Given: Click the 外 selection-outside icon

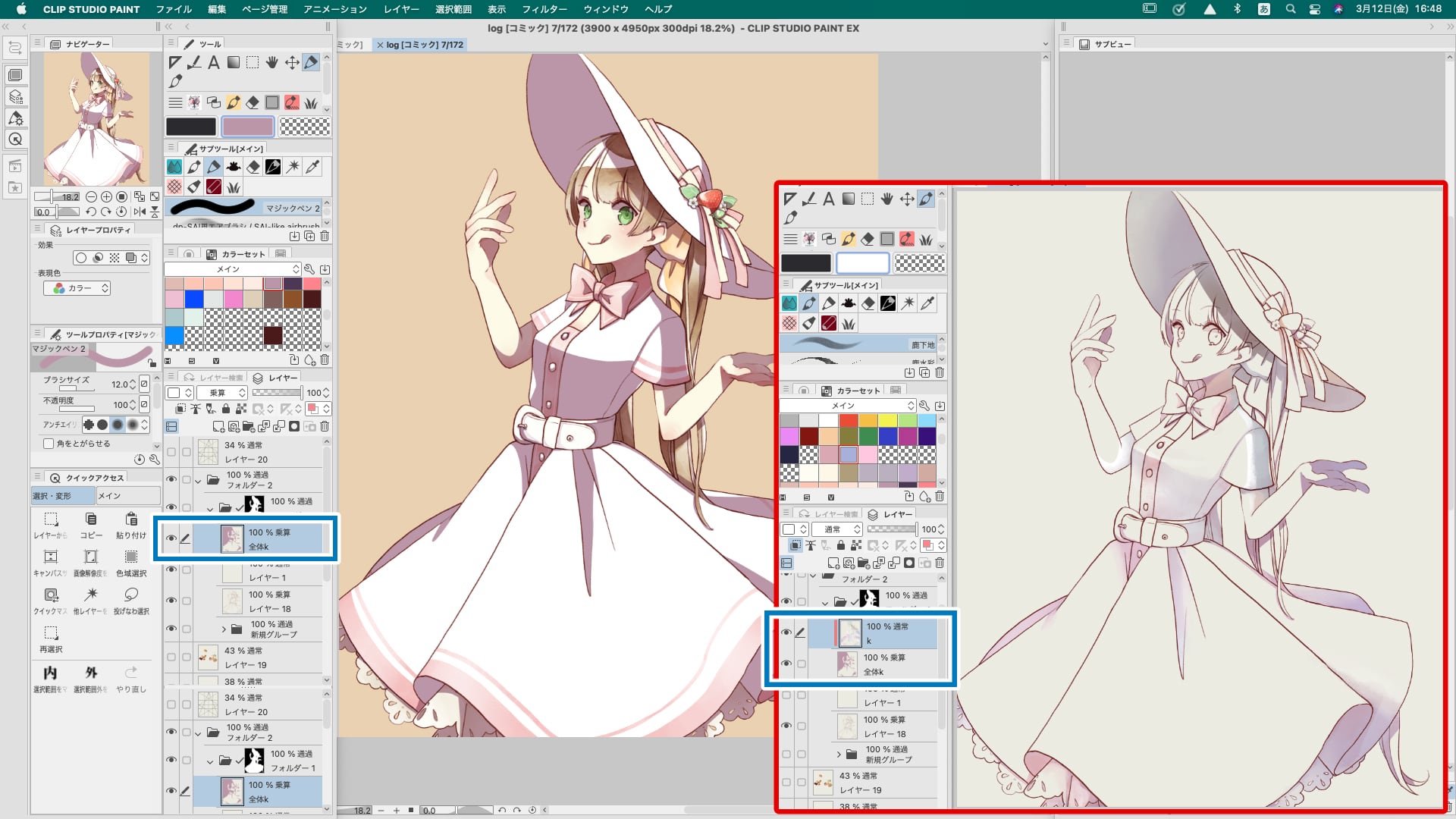Looking at the screenshot, I should 91,673.
